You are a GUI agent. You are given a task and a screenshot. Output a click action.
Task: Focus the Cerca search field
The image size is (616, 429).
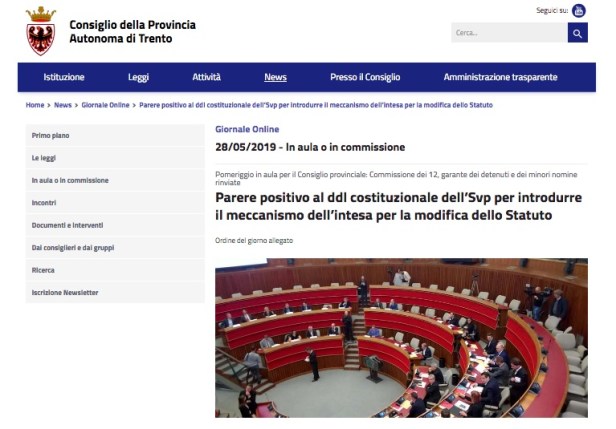tap(509, 33)
